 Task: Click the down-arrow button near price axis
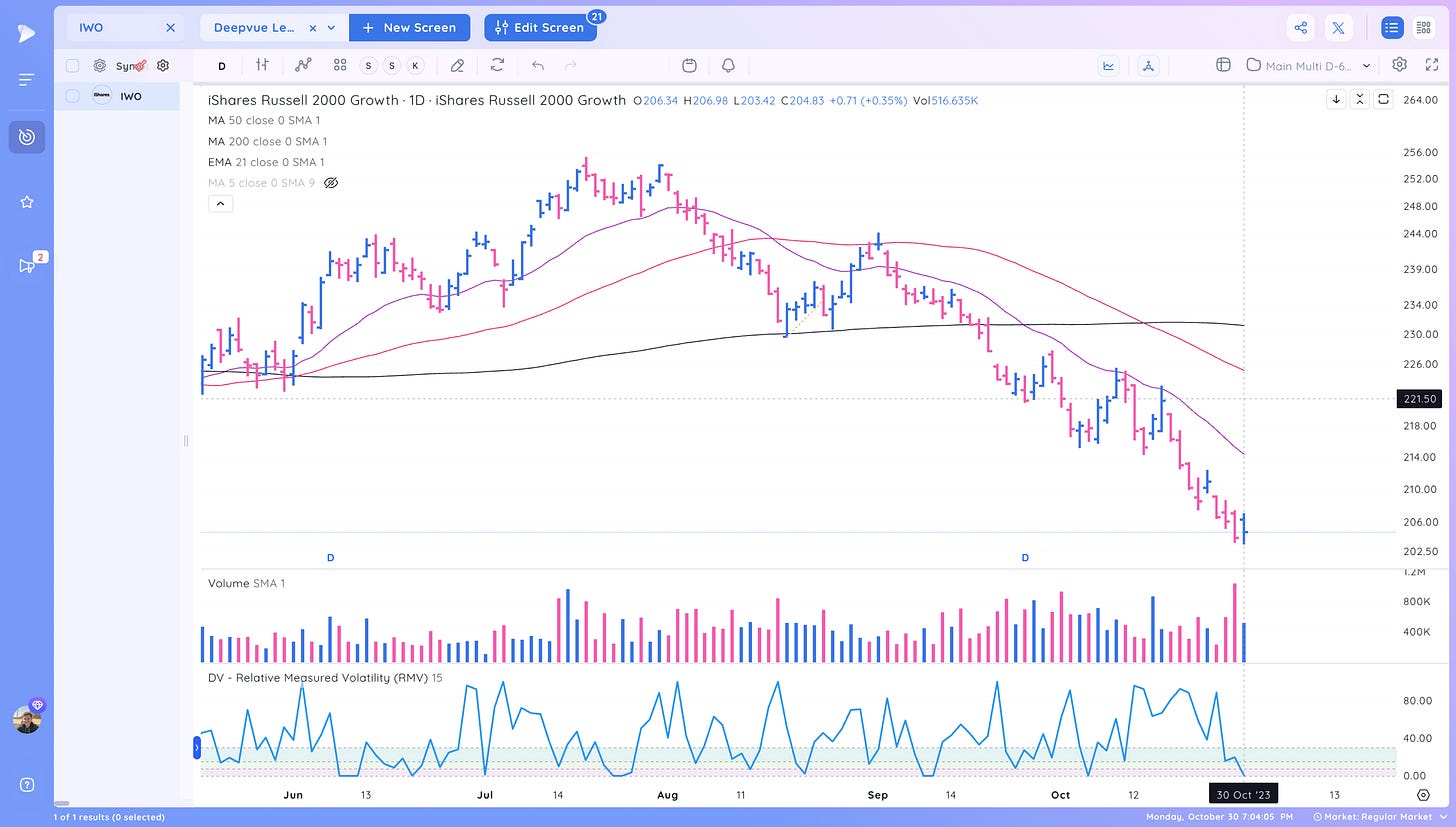pos(1336,99)
